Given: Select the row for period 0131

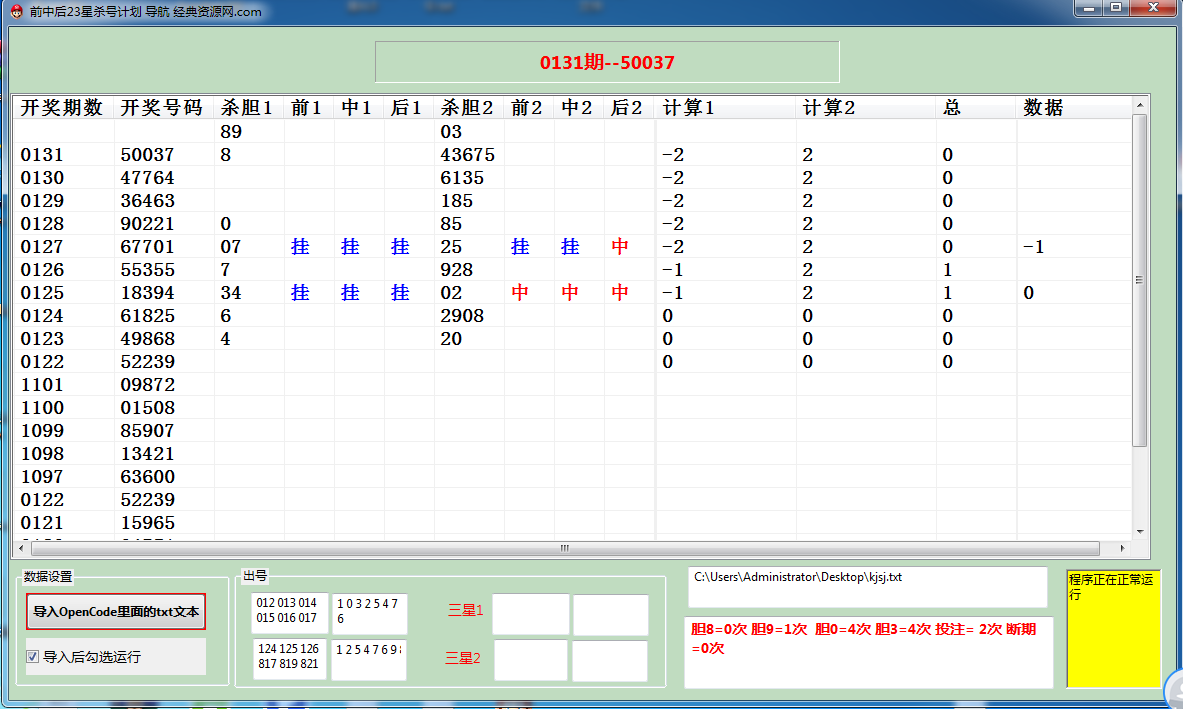Looking at the screenshot, I should (573, 155).
